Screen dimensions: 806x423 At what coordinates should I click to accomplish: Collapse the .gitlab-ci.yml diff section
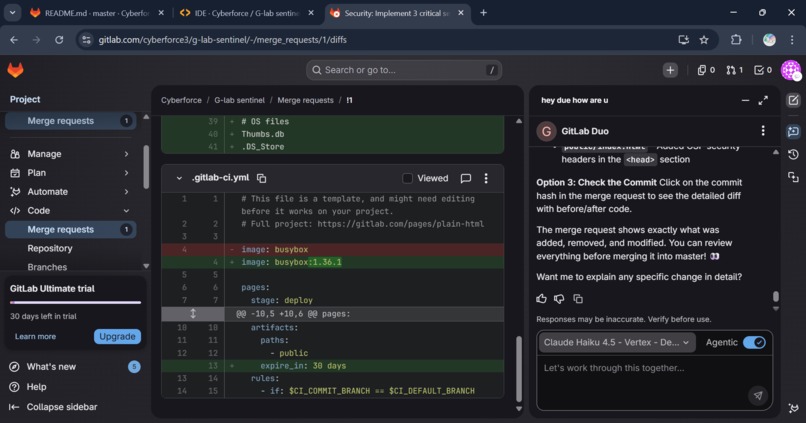179,178
